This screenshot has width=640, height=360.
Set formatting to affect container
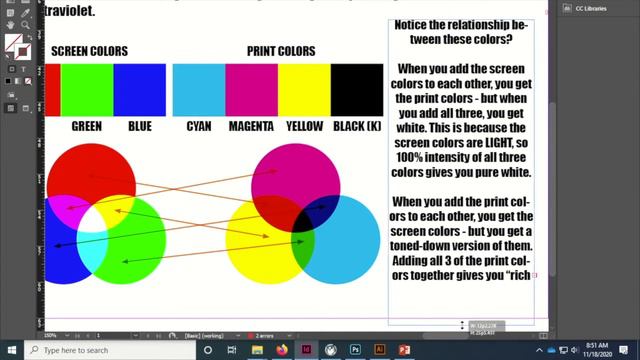click(12, 69)
